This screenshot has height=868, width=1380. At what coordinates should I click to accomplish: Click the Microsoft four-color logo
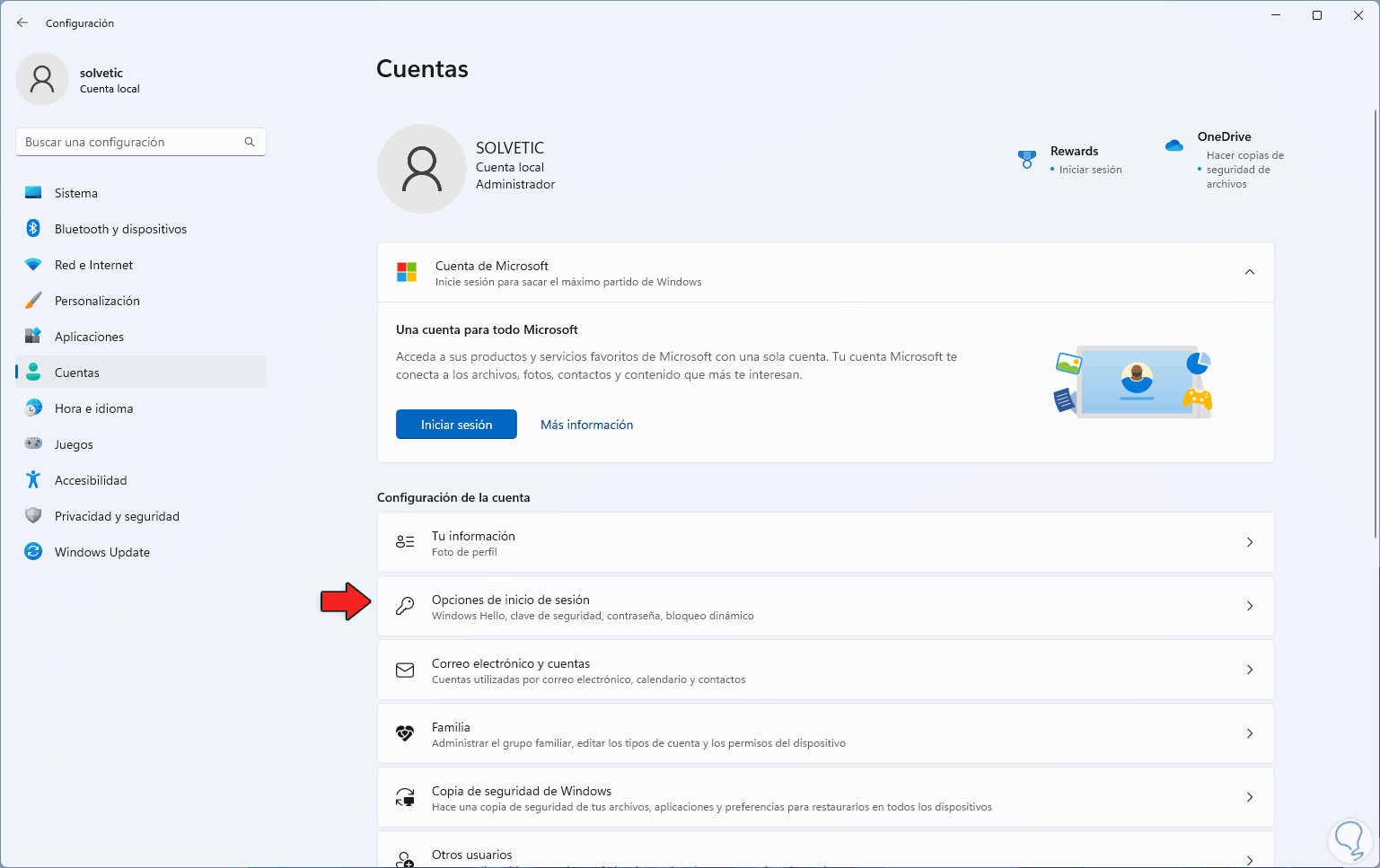tap(407, 272)
